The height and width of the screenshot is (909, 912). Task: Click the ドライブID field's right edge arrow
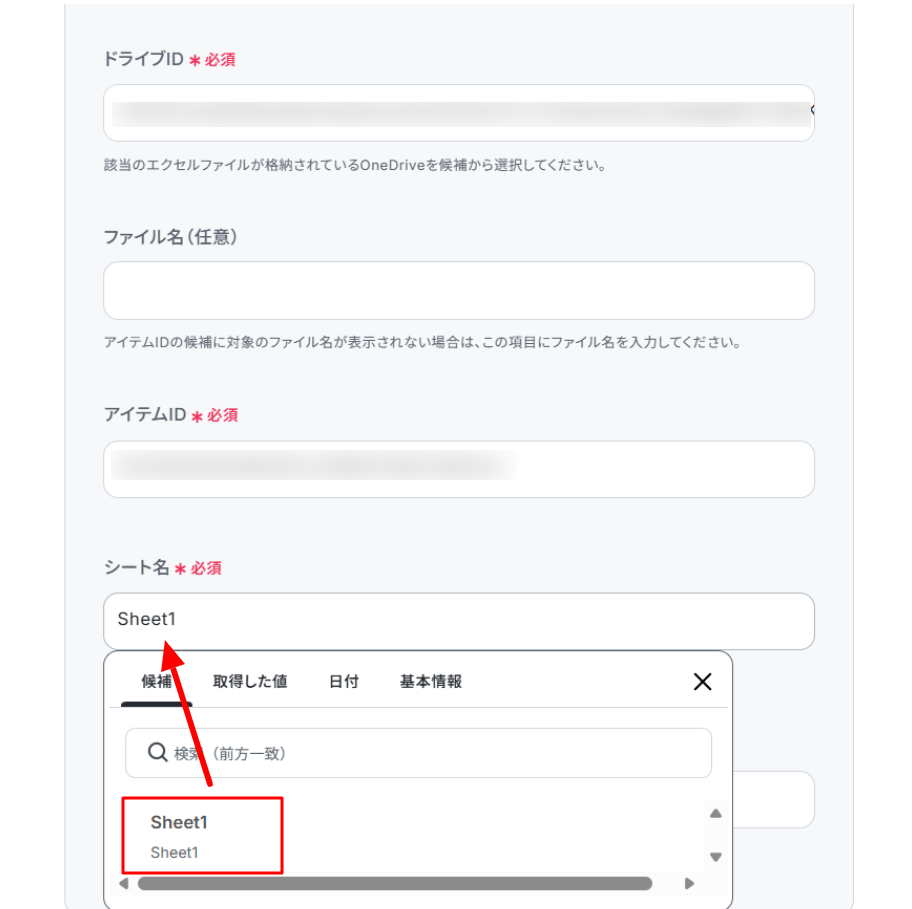click(811, 110)
